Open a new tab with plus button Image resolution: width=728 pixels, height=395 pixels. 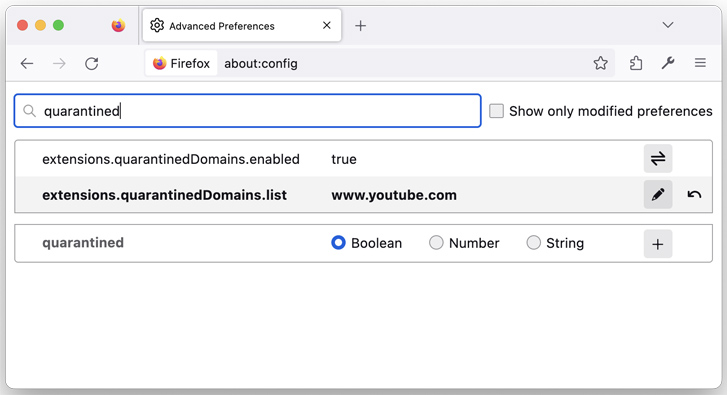point(360,26)
